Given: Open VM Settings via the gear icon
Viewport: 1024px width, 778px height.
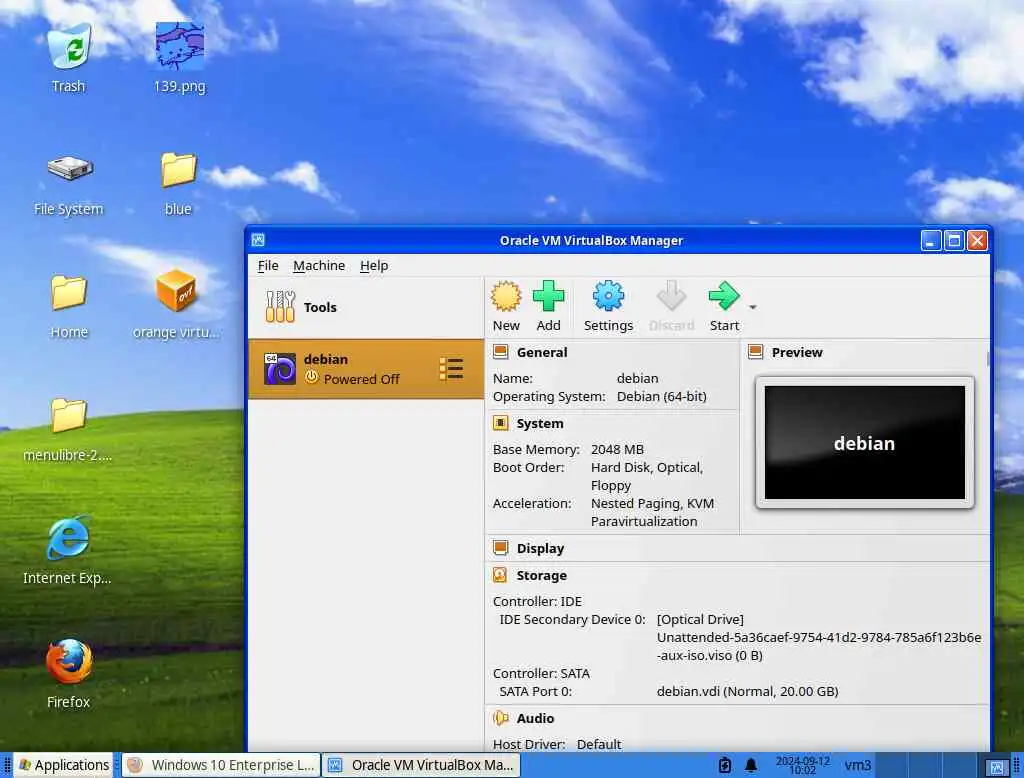Looking at the screenshot, I should [x=608, y=297].
